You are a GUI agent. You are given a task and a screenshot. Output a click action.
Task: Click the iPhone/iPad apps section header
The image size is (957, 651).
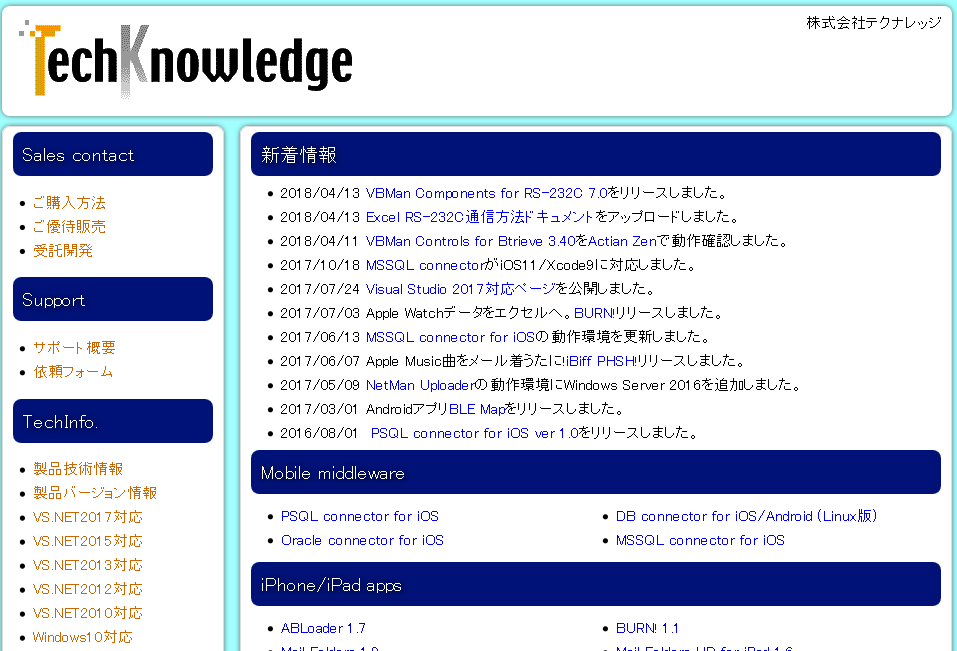coord(596,584)
